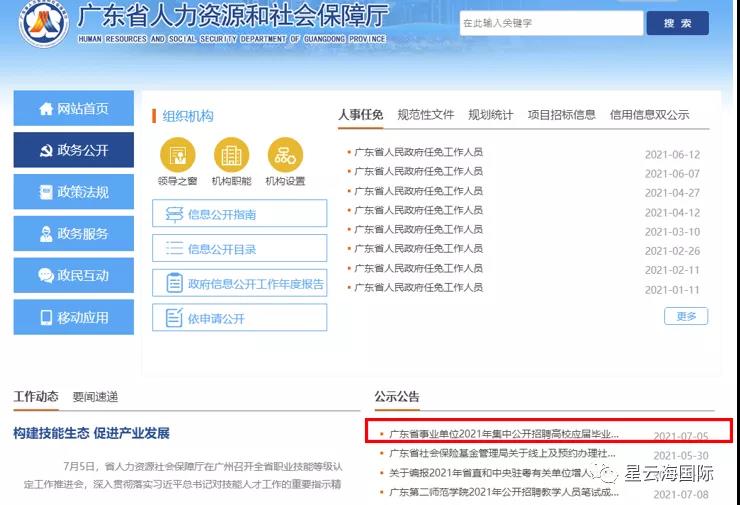Go to 网站首页 in the sidebar
The height and width of the screenshot is (505, 740).
(x=74, y=109)
